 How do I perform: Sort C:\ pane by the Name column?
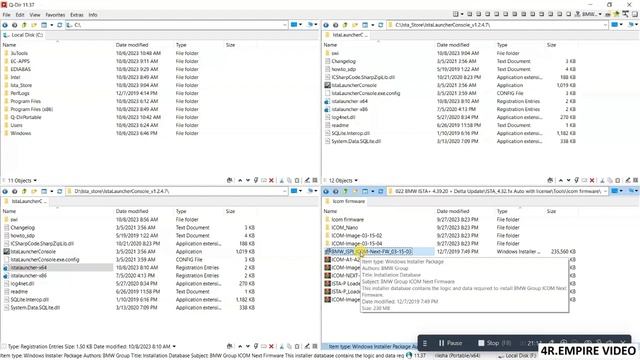[x=9, y=45]
